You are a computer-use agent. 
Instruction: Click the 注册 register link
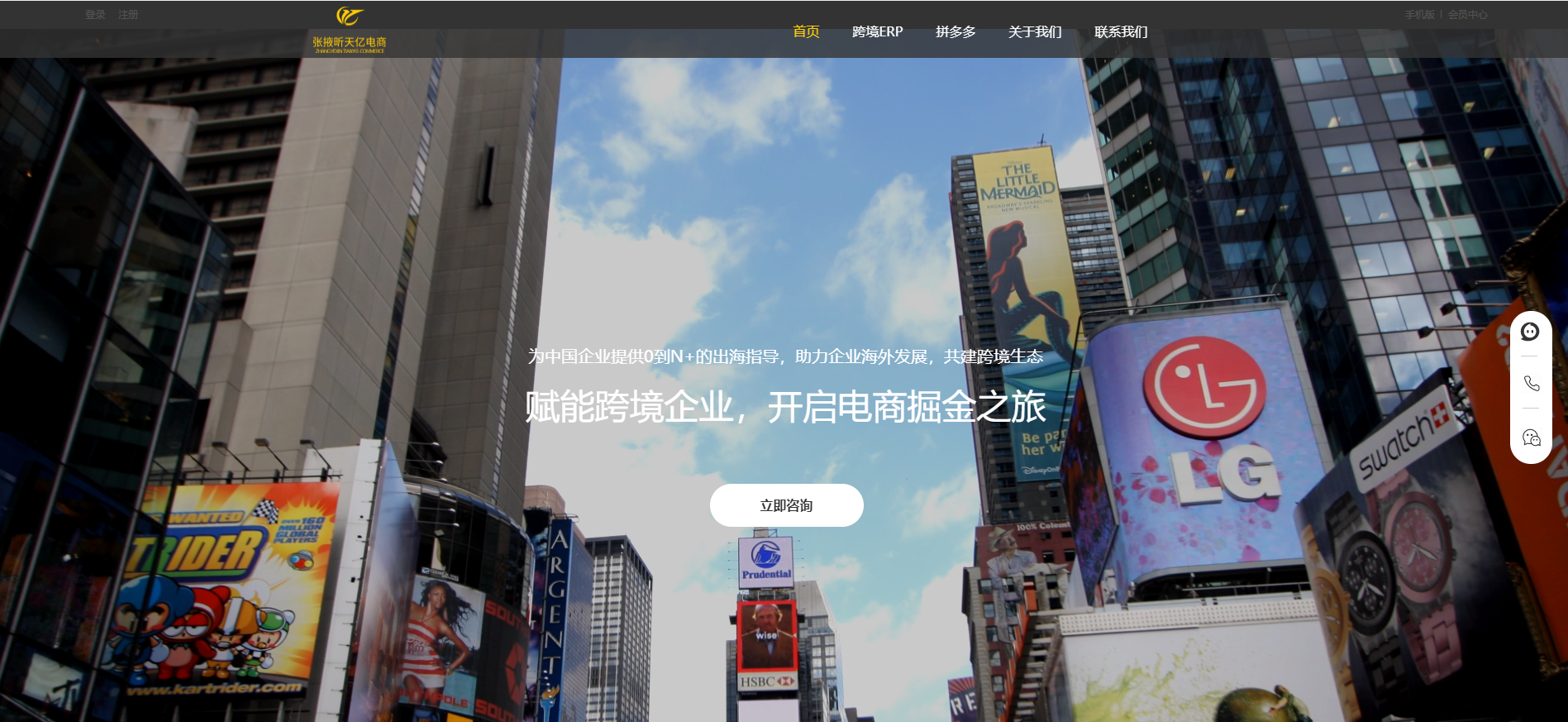click(x=128, y=15)
